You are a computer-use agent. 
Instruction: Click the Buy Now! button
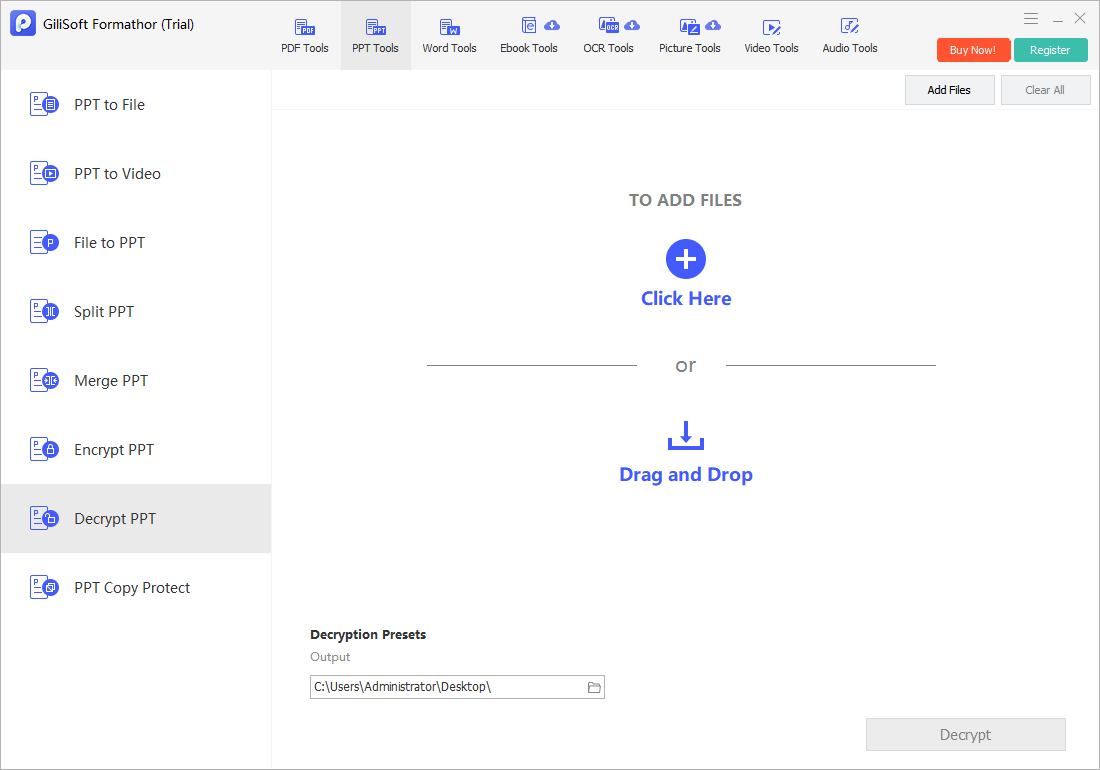[973, 50]
